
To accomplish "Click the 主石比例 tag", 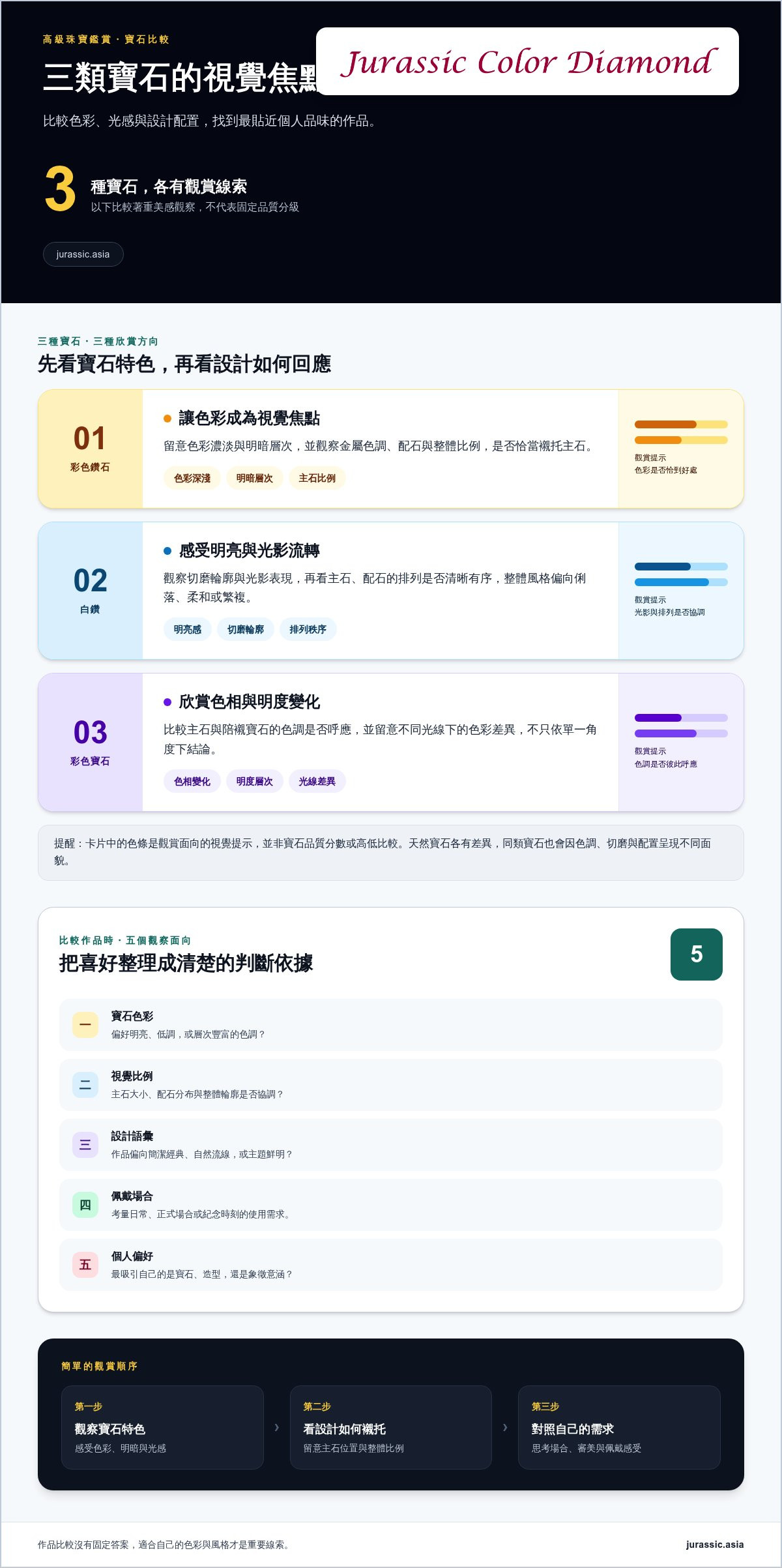I will (x=317, y=478).
